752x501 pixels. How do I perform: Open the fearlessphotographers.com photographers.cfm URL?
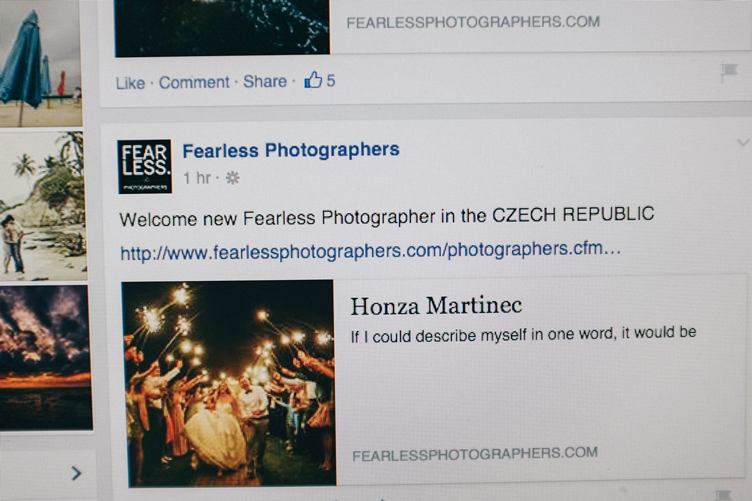[x=370, y=251]
